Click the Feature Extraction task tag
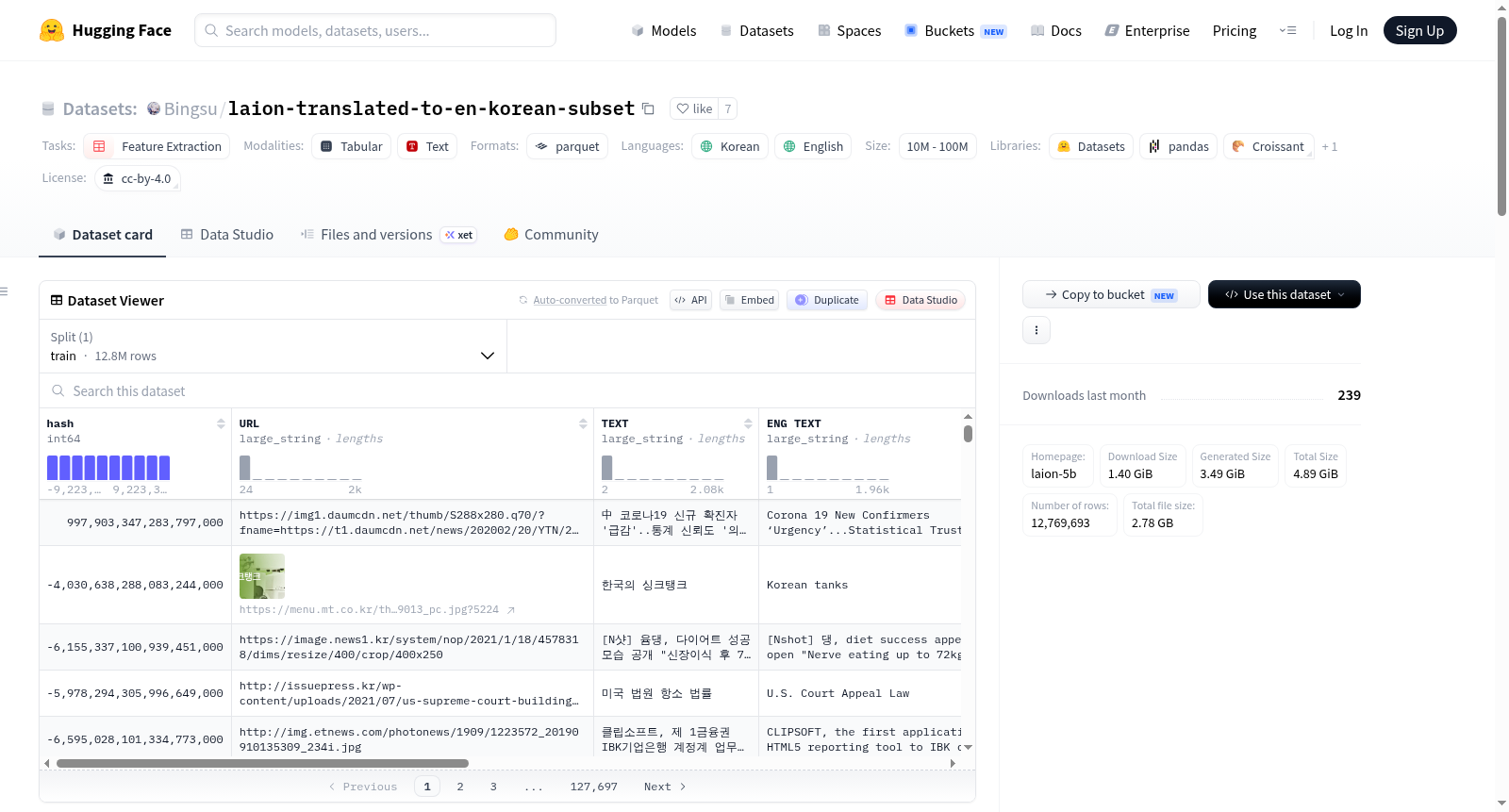 [157, 146]
